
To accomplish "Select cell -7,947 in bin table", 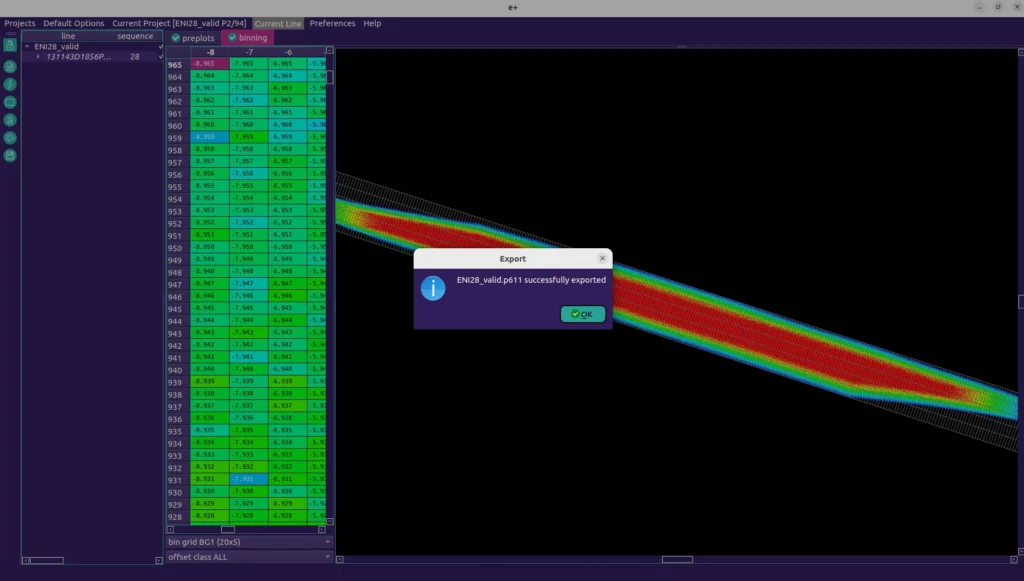I will pos(249,284).
